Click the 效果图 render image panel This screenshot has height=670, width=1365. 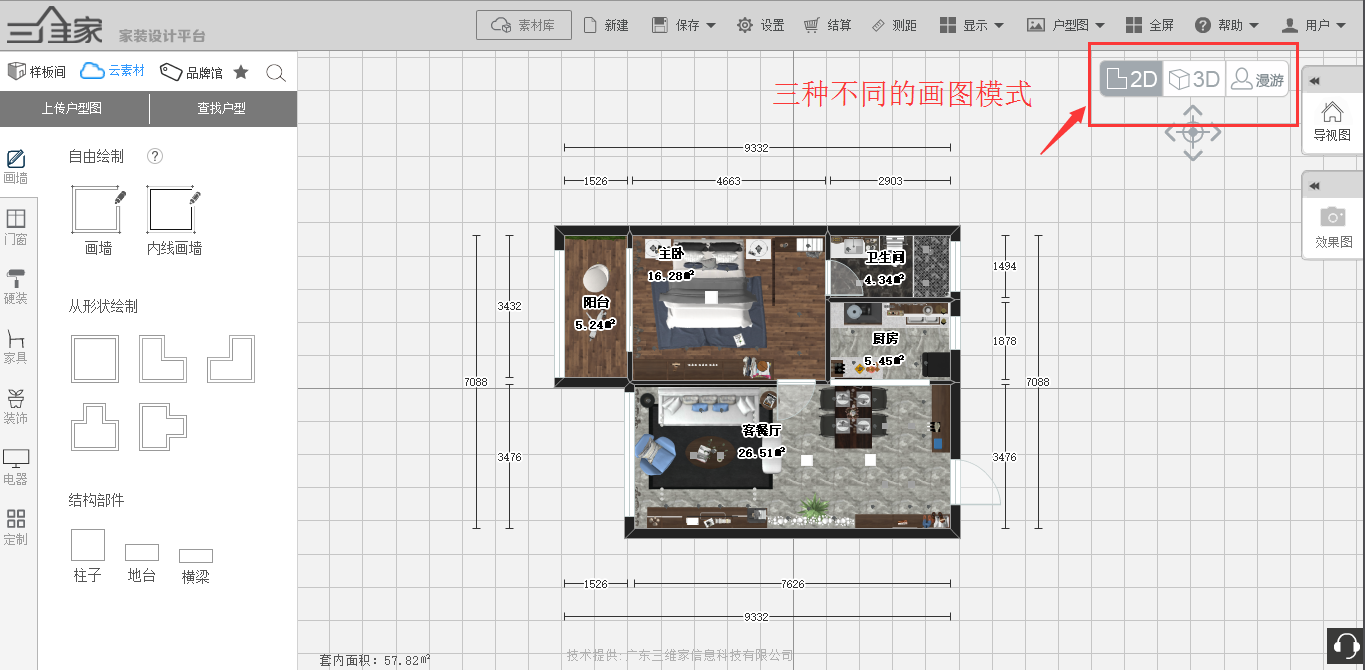coord(1332,228)
